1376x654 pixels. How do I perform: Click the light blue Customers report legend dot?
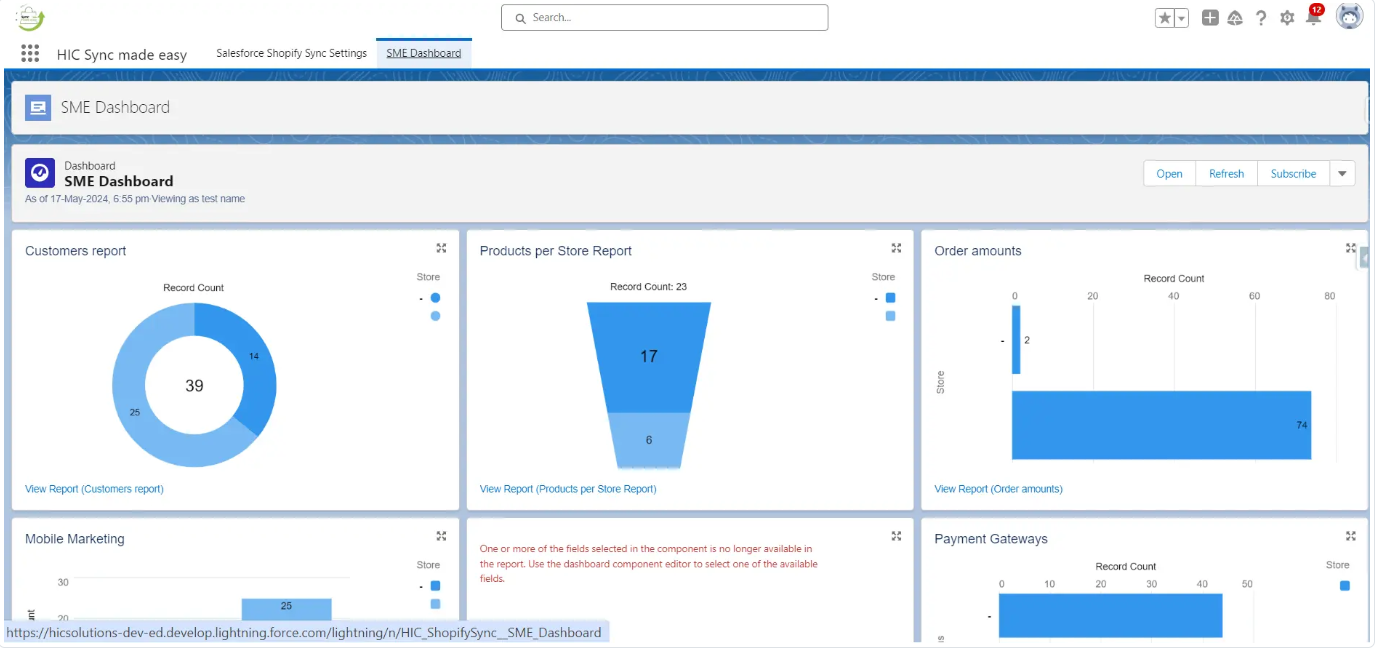(x=435, y=316)
